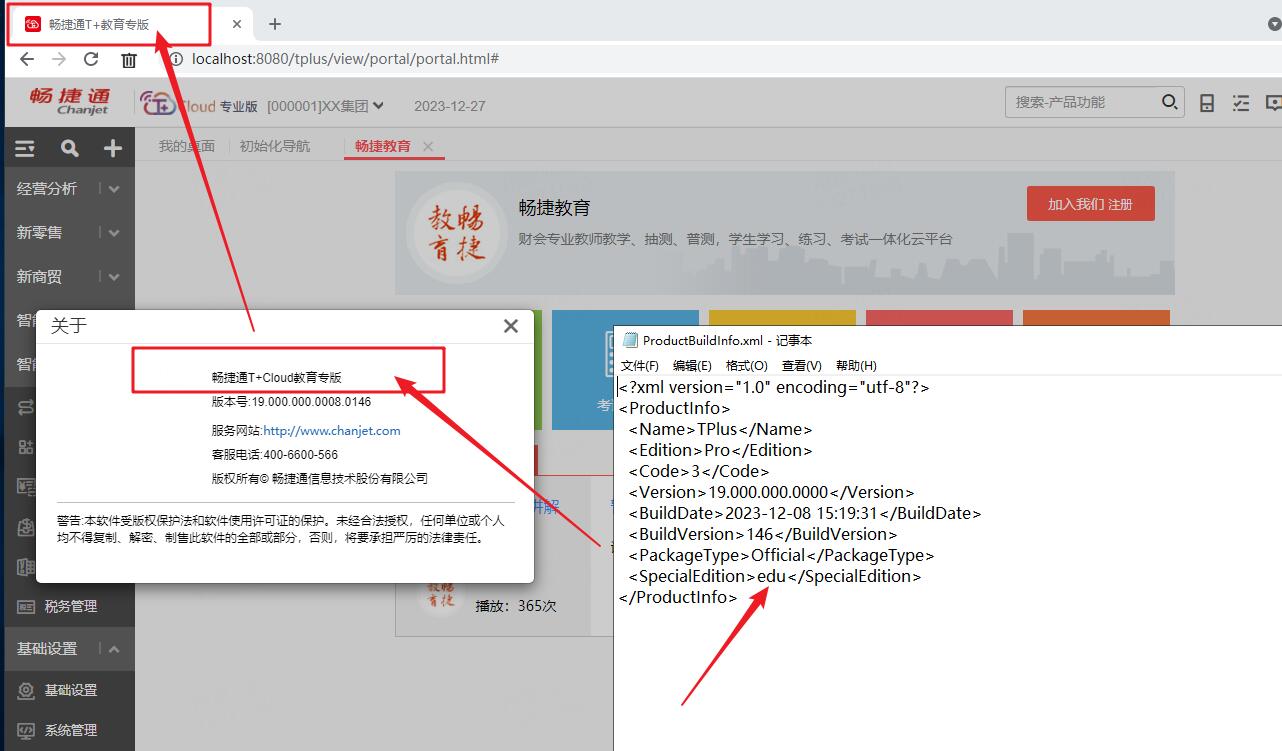Click the ProductBuildInfo.xml Notepad title bar
Image resolution: width=1282 pixels, height=751 pixels.
(948, 341)
